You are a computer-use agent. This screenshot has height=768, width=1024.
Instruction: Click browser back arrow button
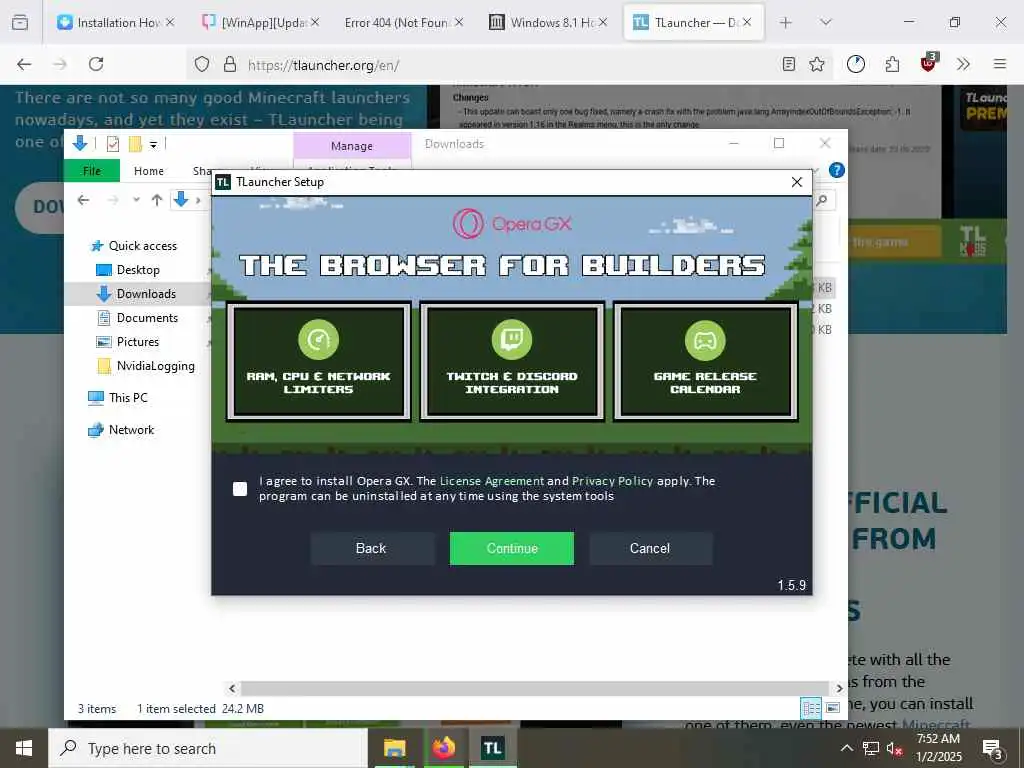tap(24, 64)
